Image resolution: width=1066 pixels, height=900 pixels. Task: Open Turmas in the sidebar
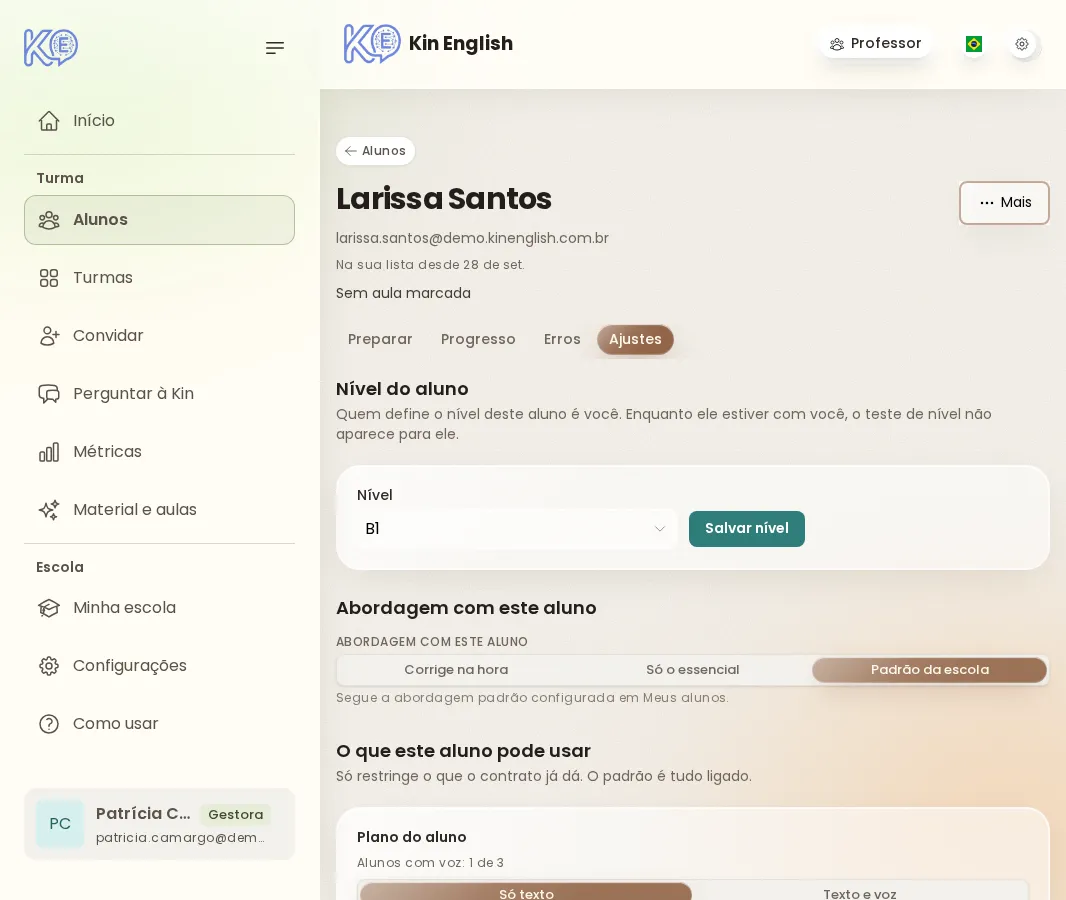point(159,277)
